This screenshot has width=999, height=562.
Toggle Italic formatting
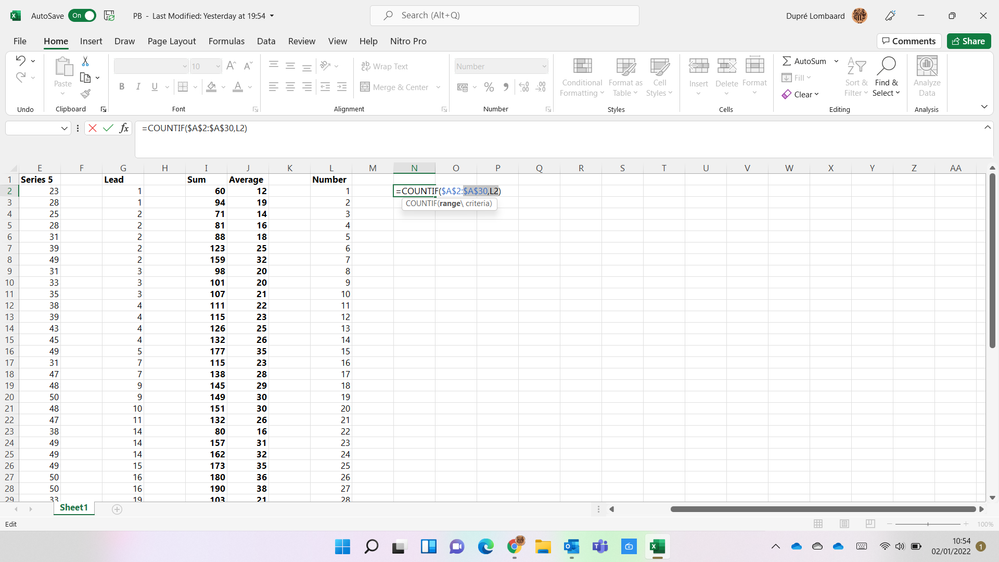click(x=138, y=87)
